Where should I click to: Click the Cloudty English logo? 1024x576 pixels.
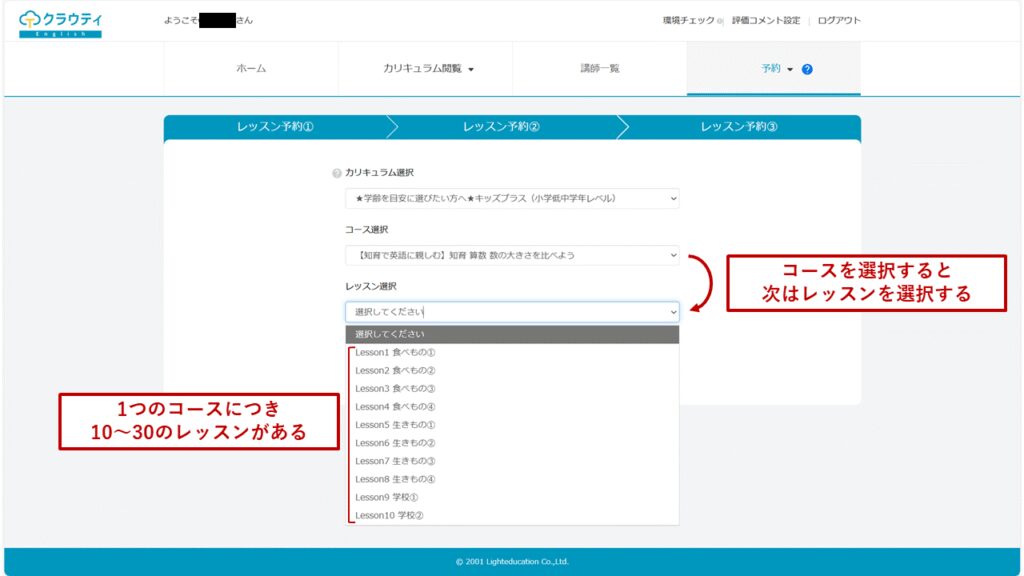click(60, 22)
